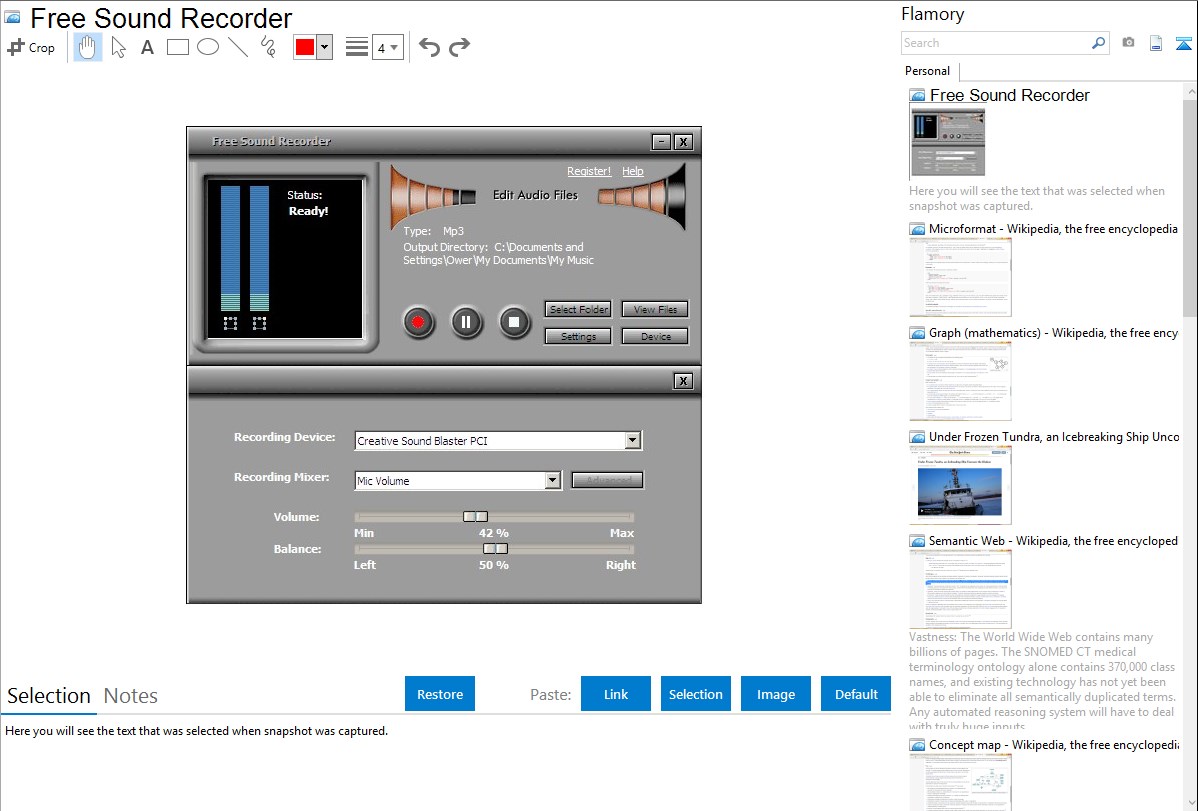Pick the ellipse shape tool
The height and width of the screenshot is (811, 1198).
coord(208,47)
